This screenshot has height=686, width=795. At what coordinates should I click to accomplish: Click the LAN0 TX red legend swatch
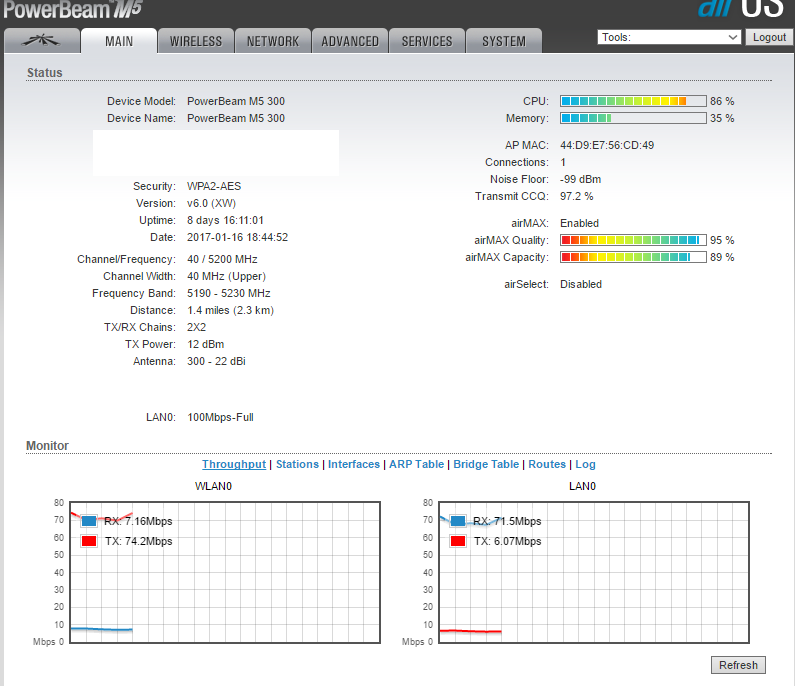click(x=458, y=541)
